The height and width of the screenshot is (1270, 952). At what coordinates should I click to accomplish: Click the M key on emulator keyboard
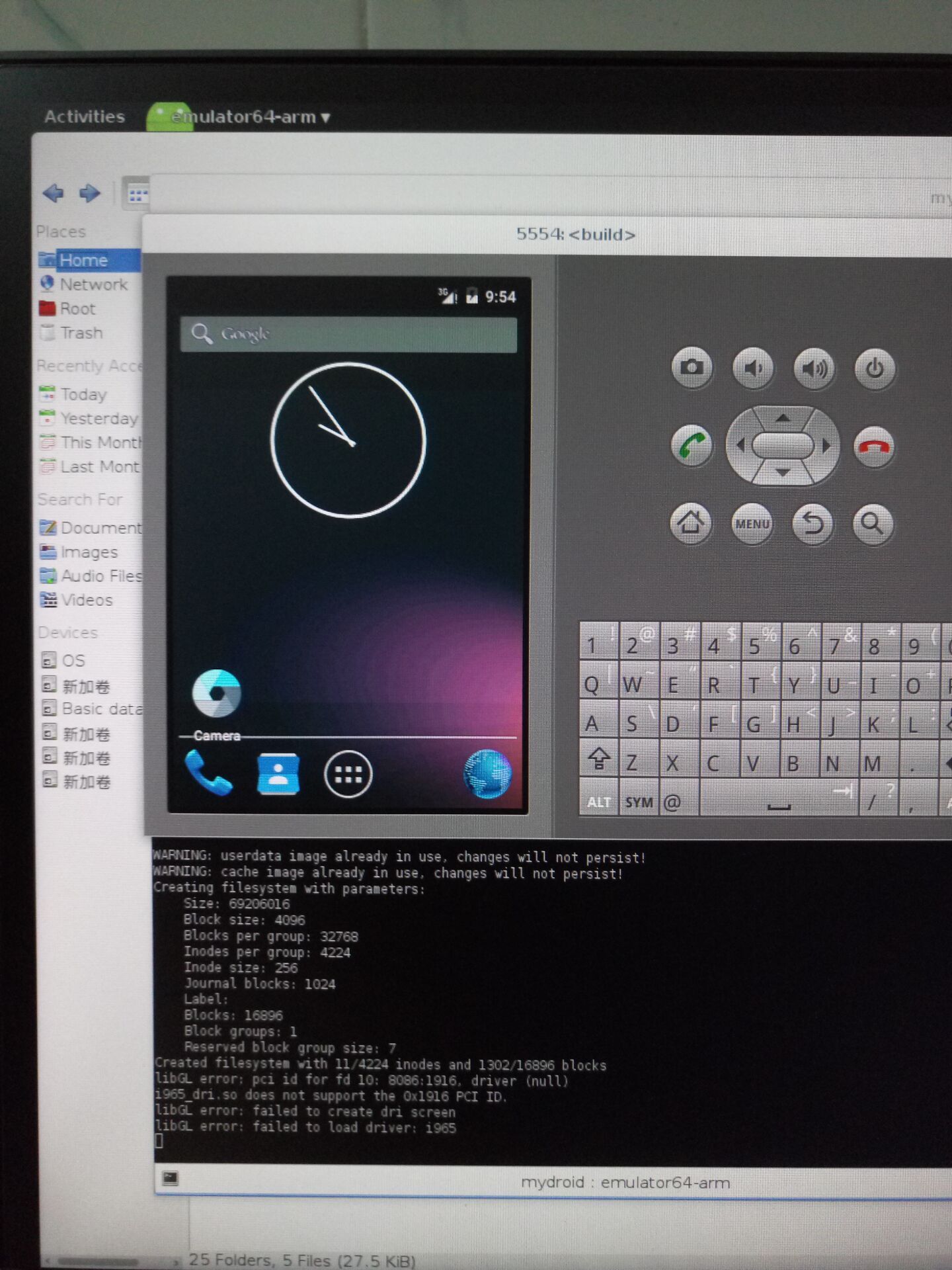tap(879, 759)
